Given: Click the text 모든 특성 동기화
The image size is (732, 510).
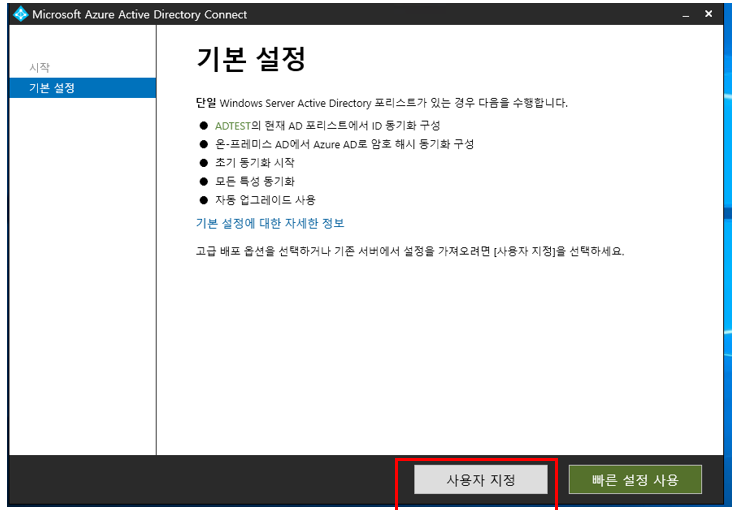Looking at the screenshot, I should click(x=254, y=181).
